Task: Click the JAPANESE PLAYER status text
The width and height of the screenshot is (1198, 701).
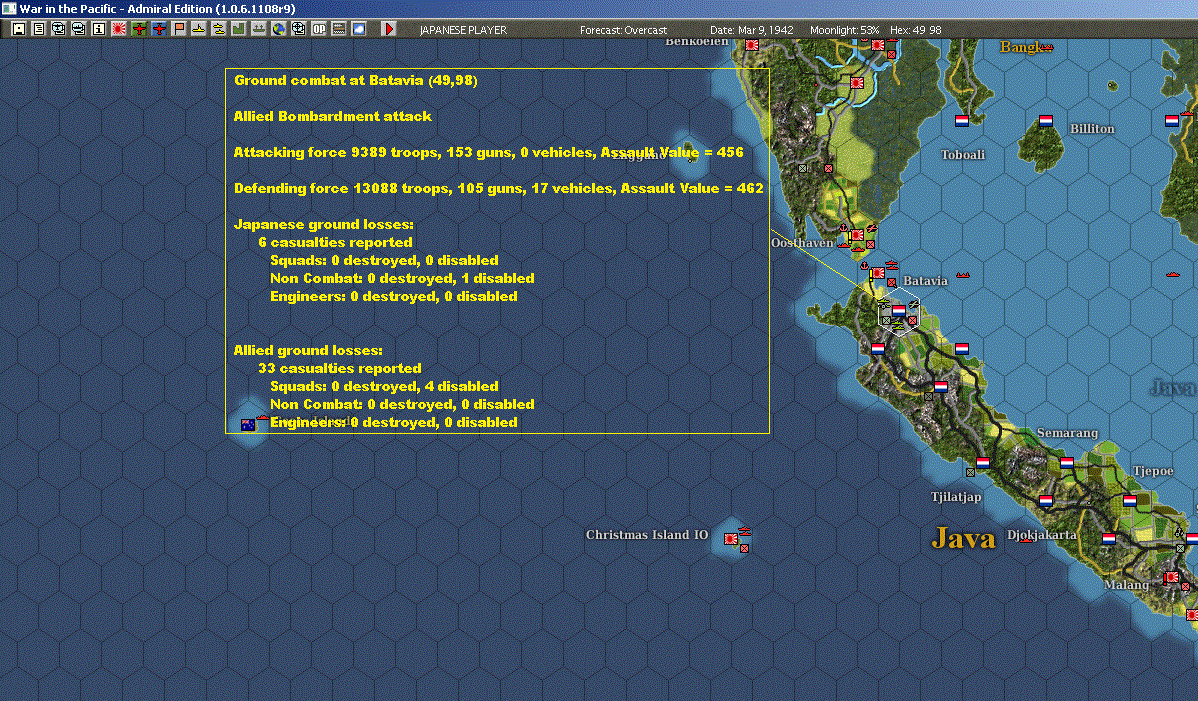Action: coord(463,30)
